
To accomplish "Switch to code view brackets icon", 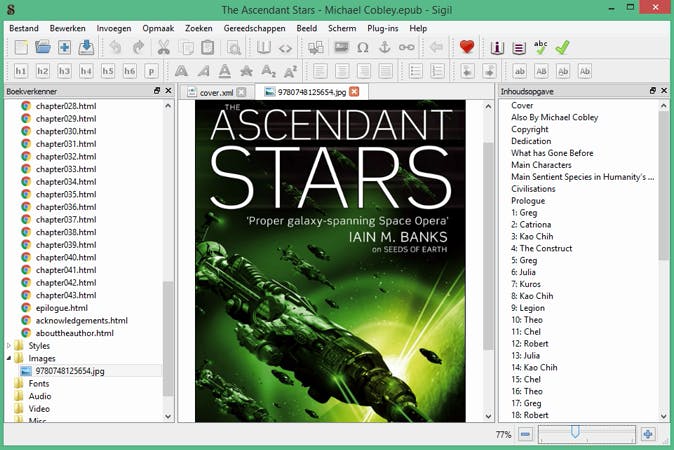I will (x=285, y=47).
